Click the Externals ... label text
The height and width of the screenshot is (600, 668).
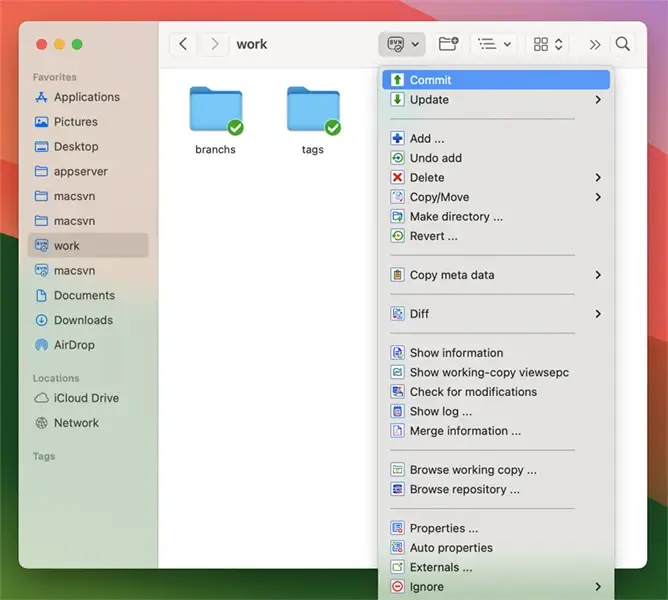click(441, 567)
